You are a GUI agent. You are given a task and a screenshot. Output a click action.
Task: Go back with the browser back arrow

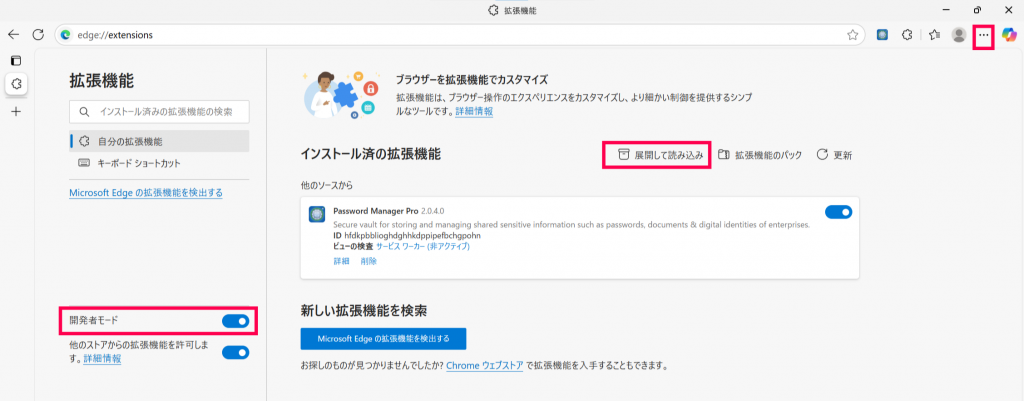pos(13,35)
